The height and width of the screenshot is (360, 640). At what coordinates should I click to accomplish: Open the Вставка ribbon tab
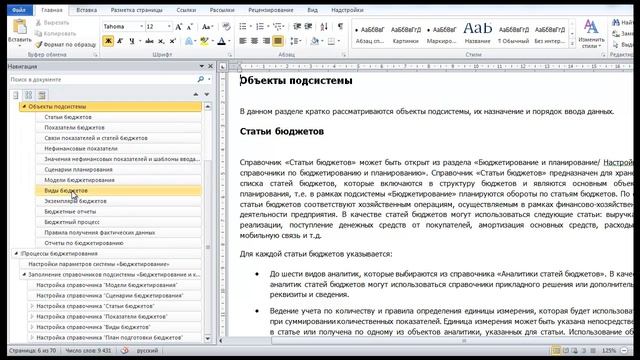tap(87, 10)
